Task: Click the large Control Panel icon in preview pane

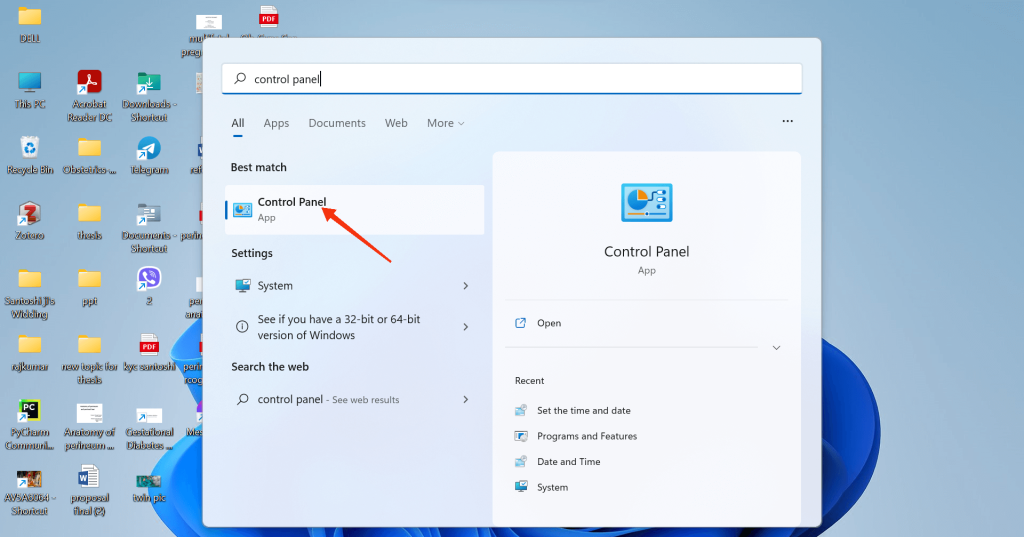Action: point(647,203)
